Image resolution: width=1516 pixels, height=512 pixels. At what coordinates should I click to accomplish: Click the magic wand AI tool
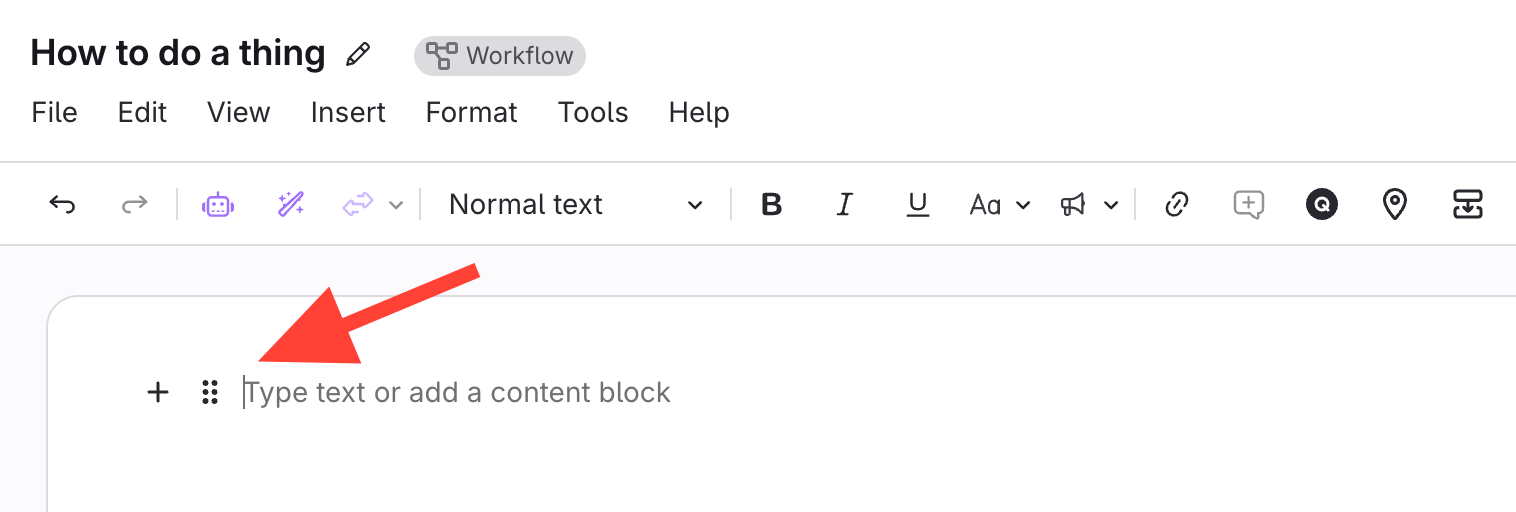(x=290, y=205)
